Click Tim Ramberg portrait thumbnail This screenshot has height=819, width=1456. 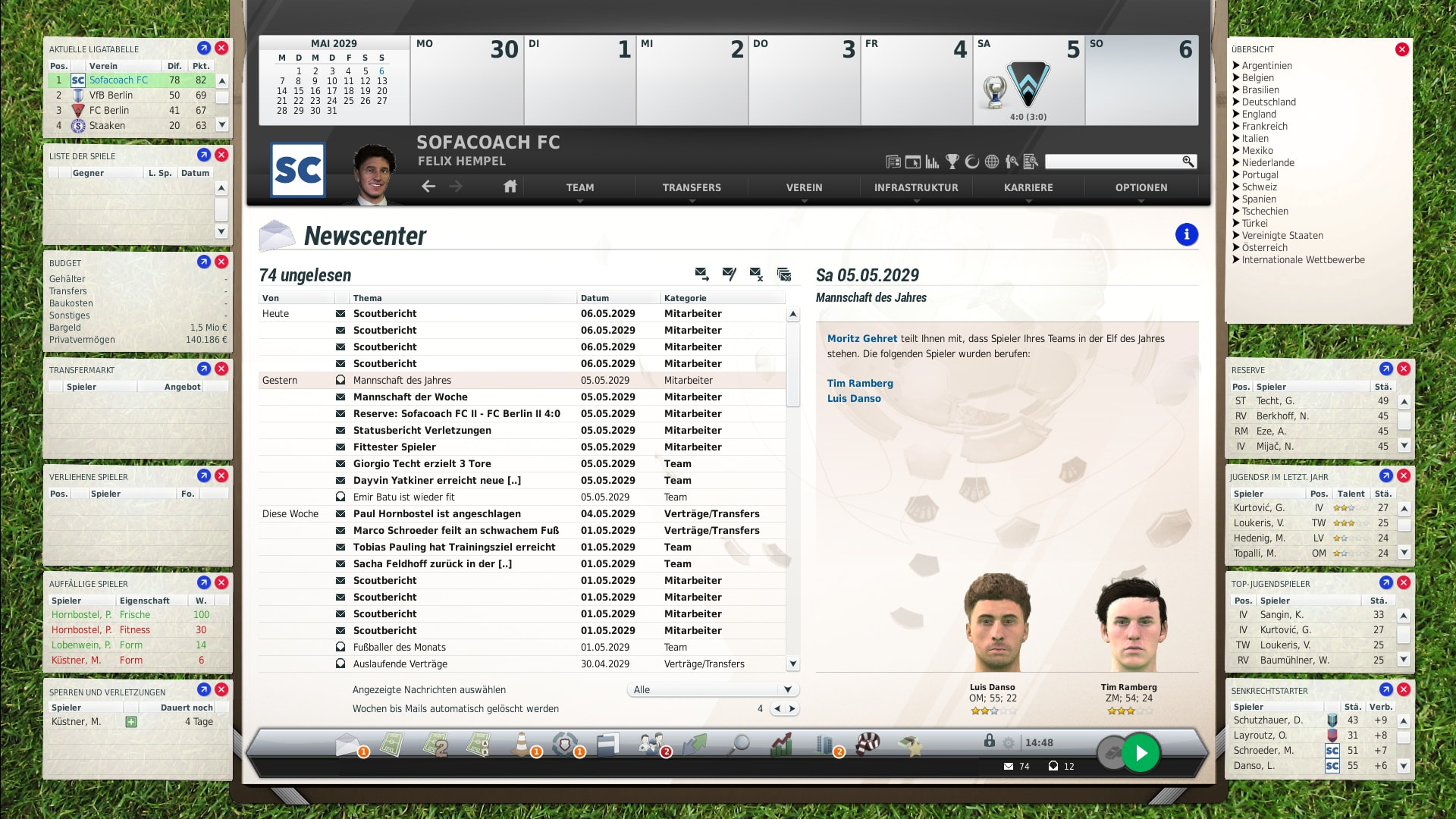tap(1130, 624)
